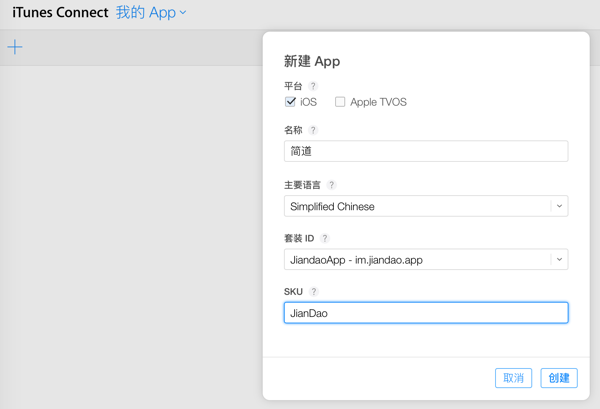
Task: Focus the SKU text field
Action: pos(426,313)
